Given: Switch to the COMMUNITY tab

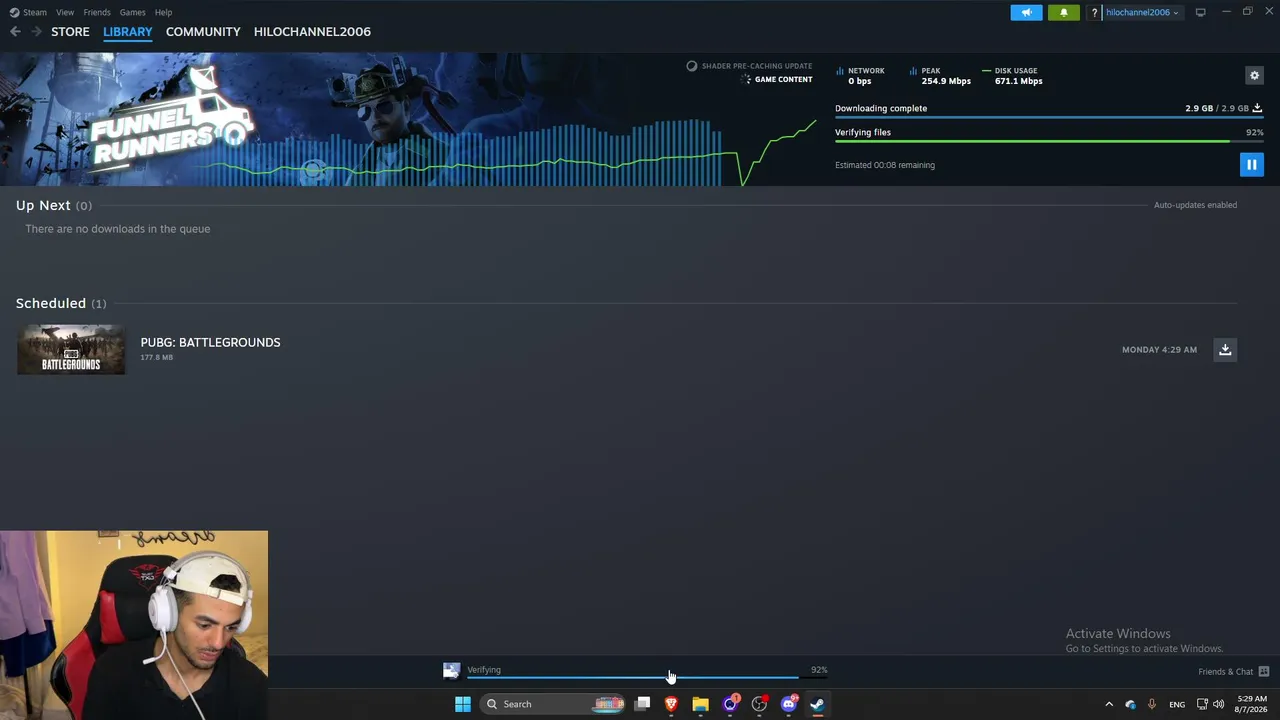Looking at the screenshot, I should tap(203, 32).
